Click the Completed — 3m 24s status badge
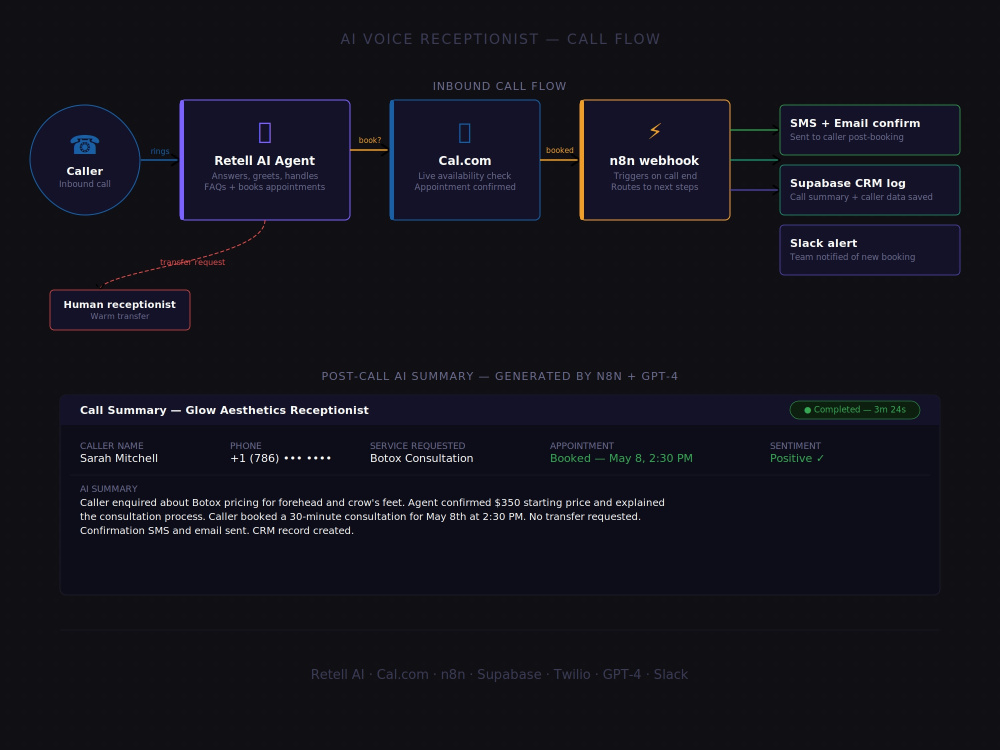1000x750 pixels. (855, 410)
